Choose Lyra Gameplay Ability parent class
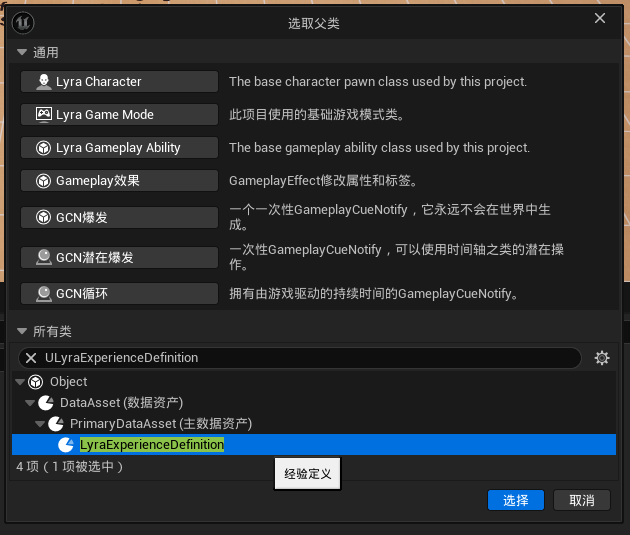 point(119,148)
